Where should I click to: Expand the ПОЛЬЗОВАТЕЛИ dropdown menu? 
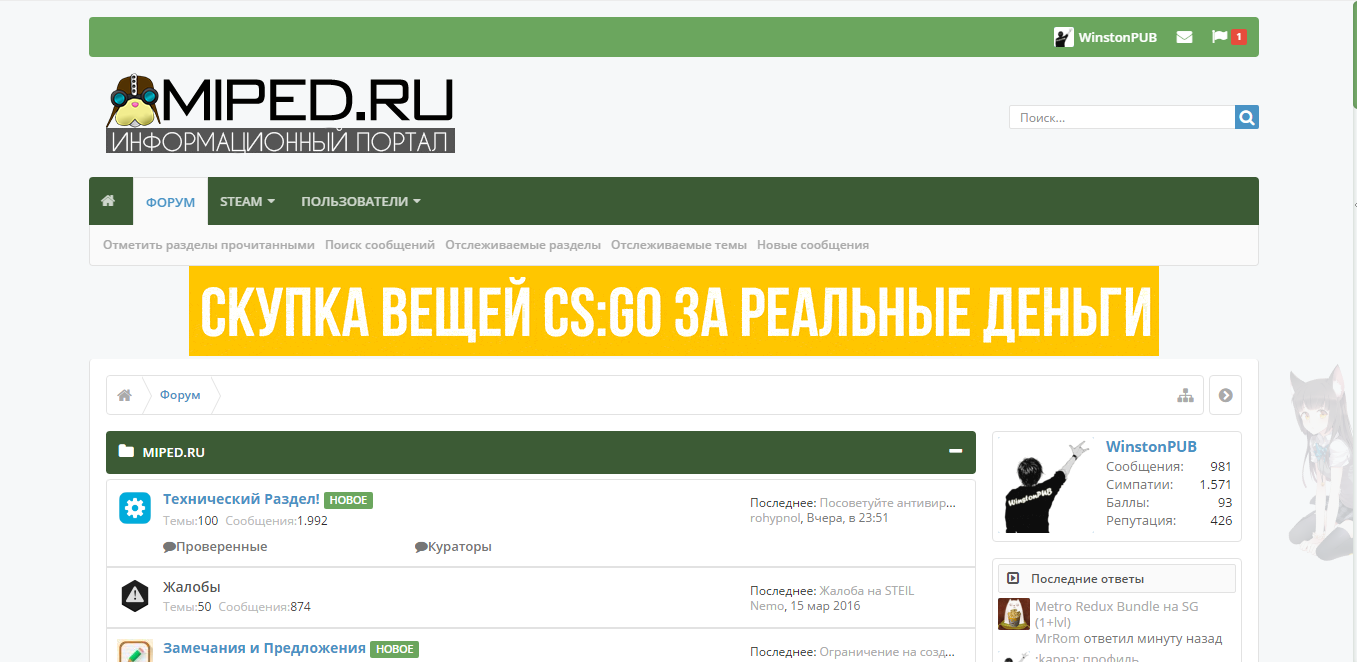[361, 201]
